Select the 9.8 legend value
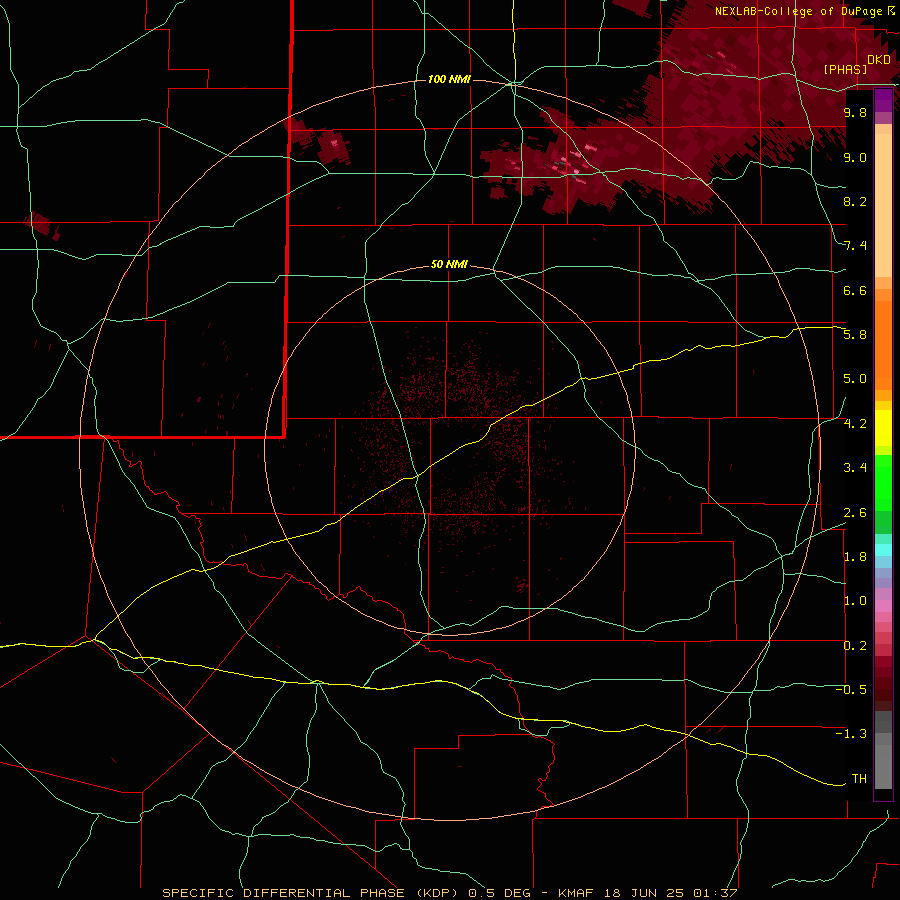The width and height of the screenshot is (900, 900). tap(855, 112)
